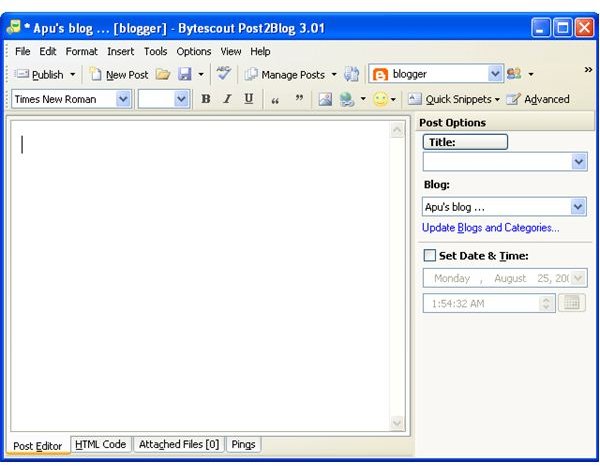Click the smiley emoticon icon
Image resolution: width=600 pixels, height=466 pixels.
(x=380, y=99)
